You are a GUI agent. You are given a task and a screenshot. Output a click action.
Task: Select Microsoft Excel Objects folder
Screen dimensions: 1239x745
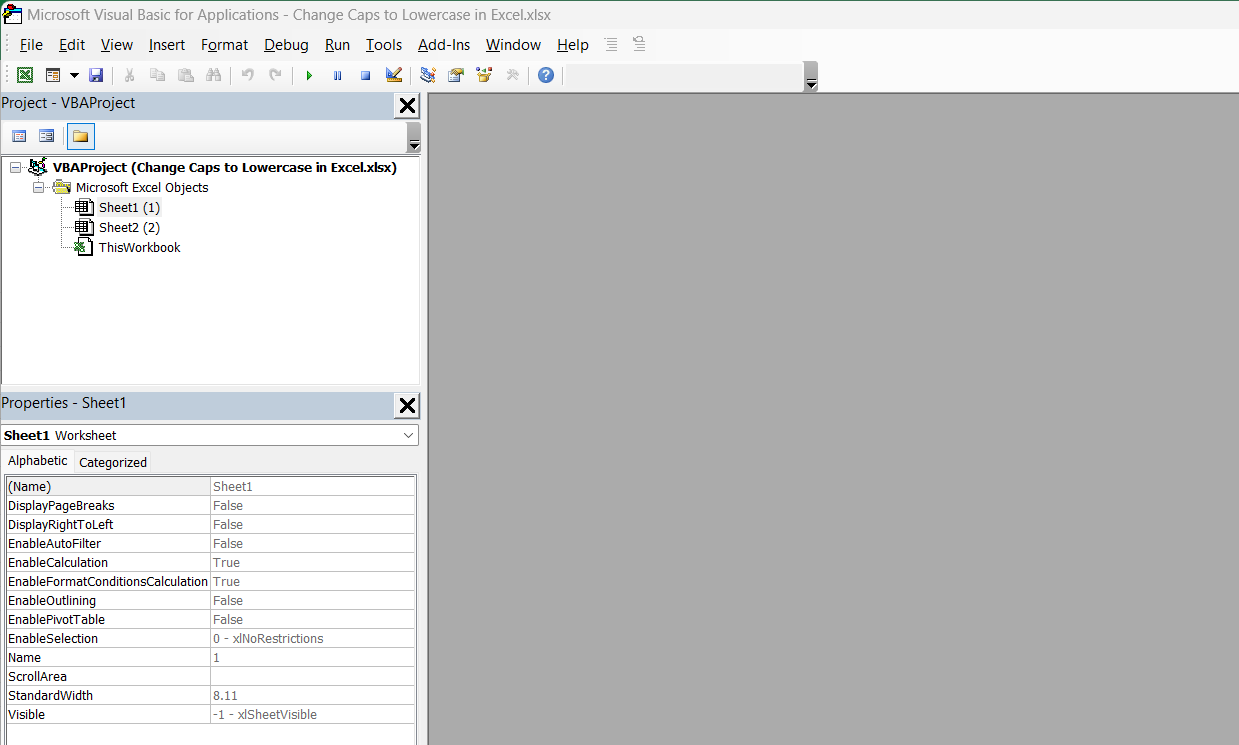click(142, 188)
